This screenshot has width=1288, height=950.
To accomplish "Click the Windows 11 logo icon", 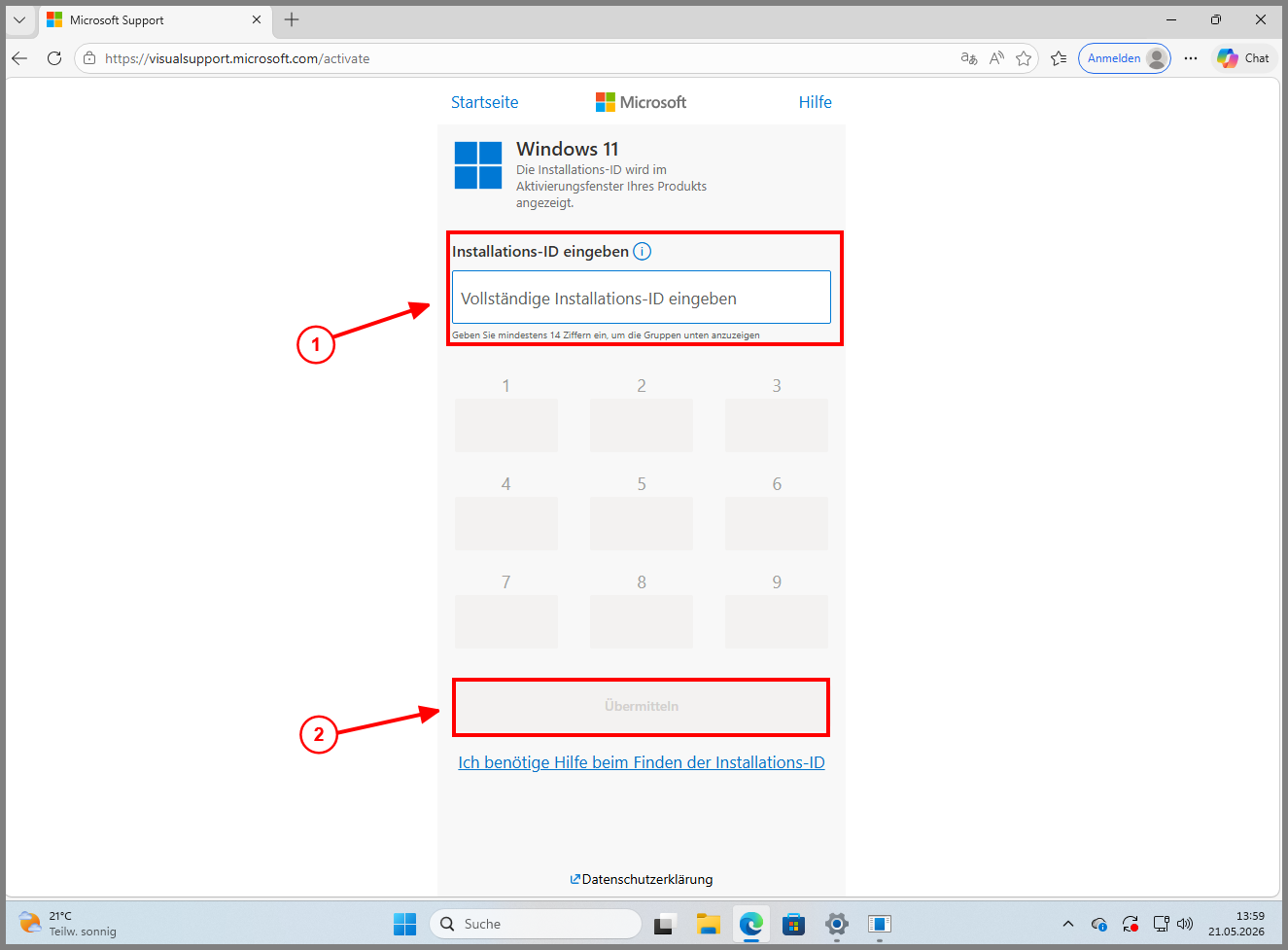I will click(x=478, y=164).
